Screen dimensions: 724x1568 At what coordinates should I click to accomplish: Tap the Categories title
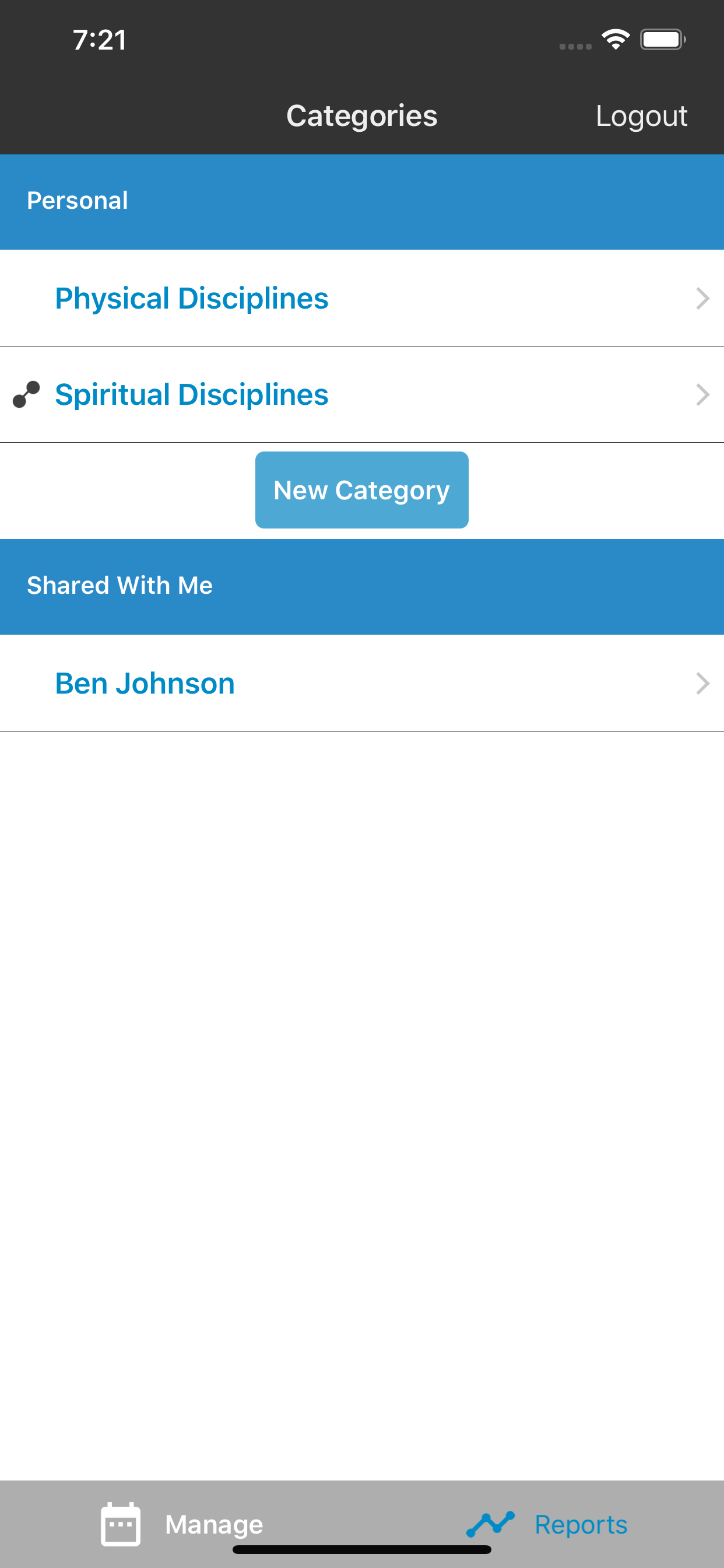(x=362, y=116)
